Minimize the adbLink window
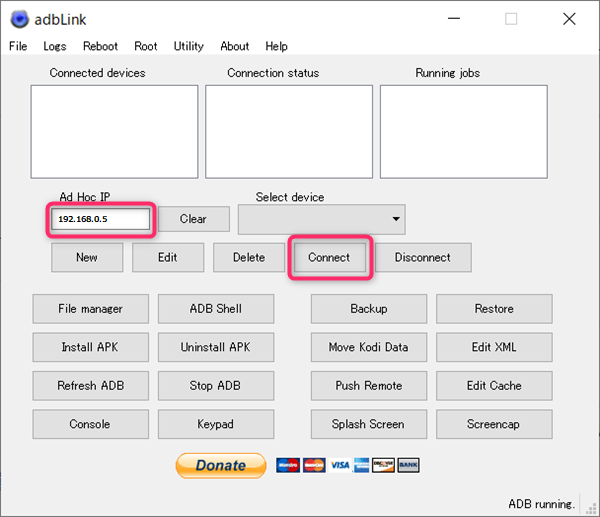Viewport: 600px width, 517px height. (454, 18)
